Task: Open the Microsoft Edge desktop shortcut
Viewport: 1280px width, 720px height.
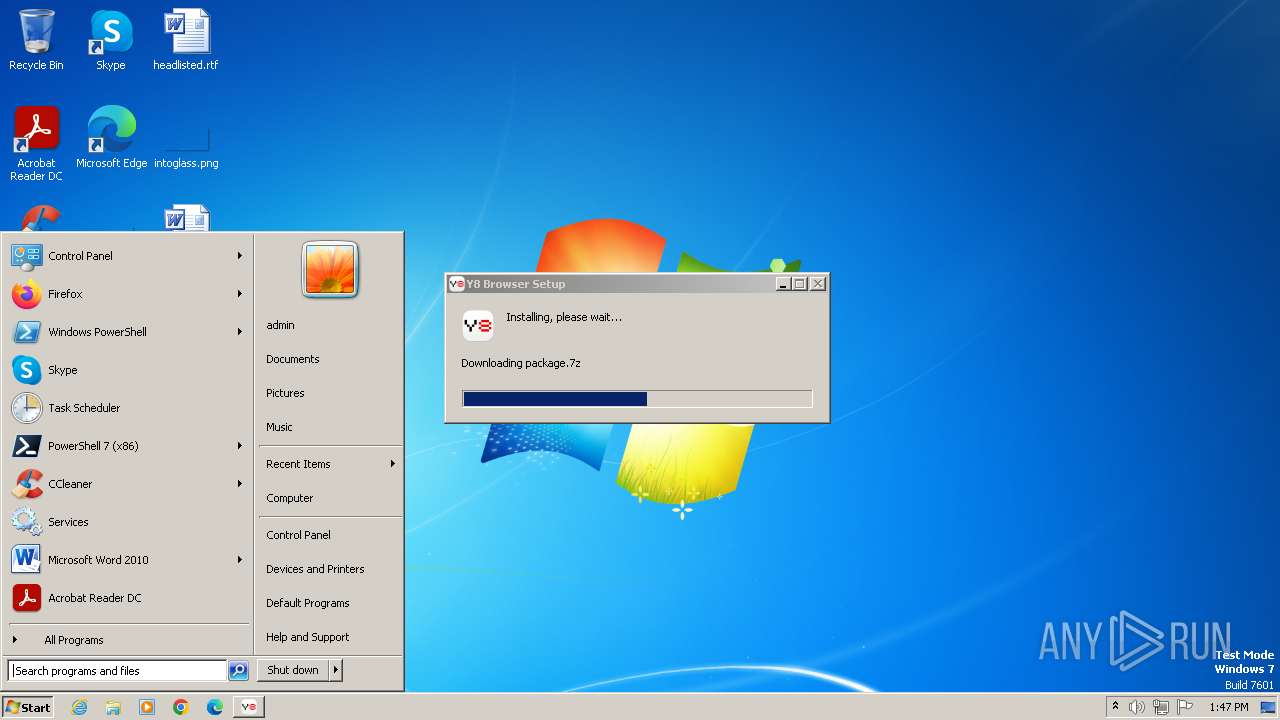Action: point(111,138)
